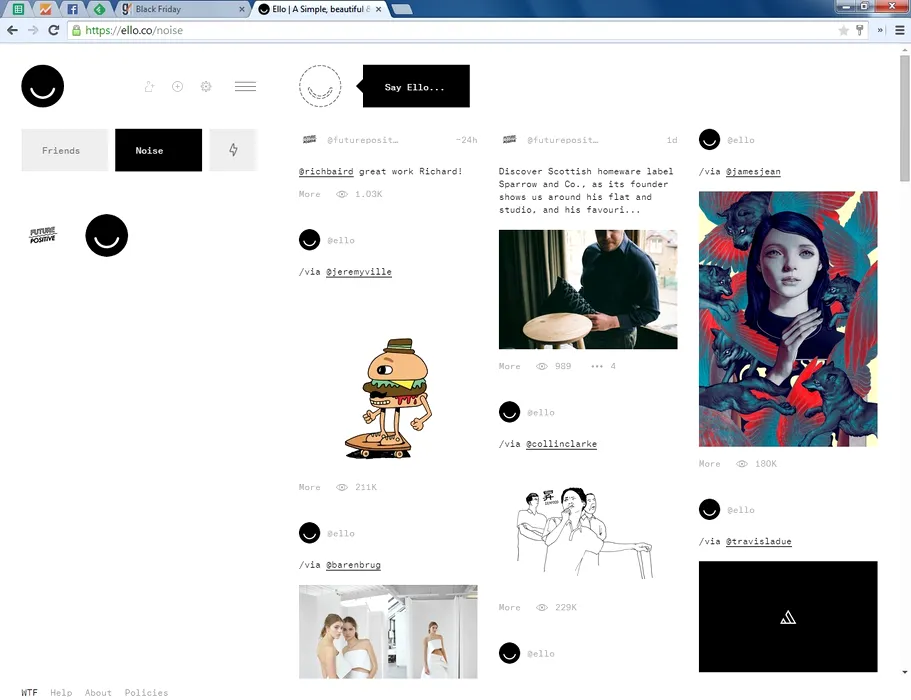The image size is (911, 700).
Task: Click More under the @richbaird post
Action: pyautogui.click(x=310, y=194)
